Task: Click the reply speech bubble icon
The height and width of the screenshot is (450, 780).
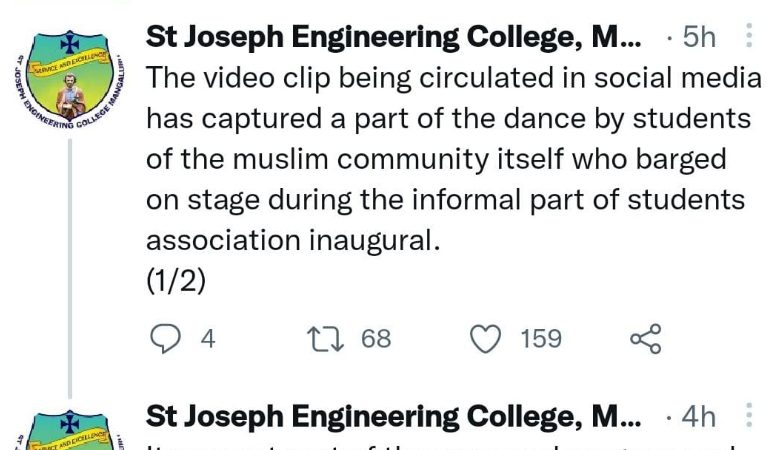Action: tap(165, 339)
